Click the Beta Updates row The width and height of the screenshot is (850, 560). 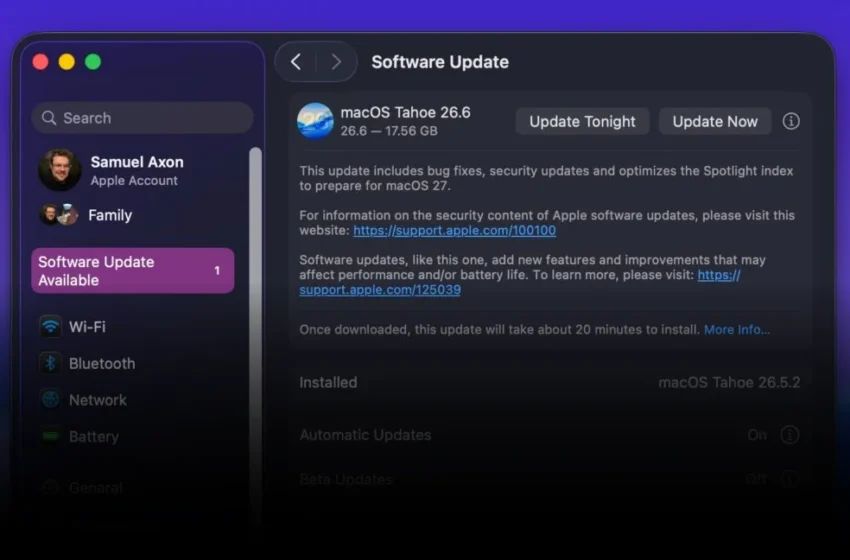(x=550, y=479)
